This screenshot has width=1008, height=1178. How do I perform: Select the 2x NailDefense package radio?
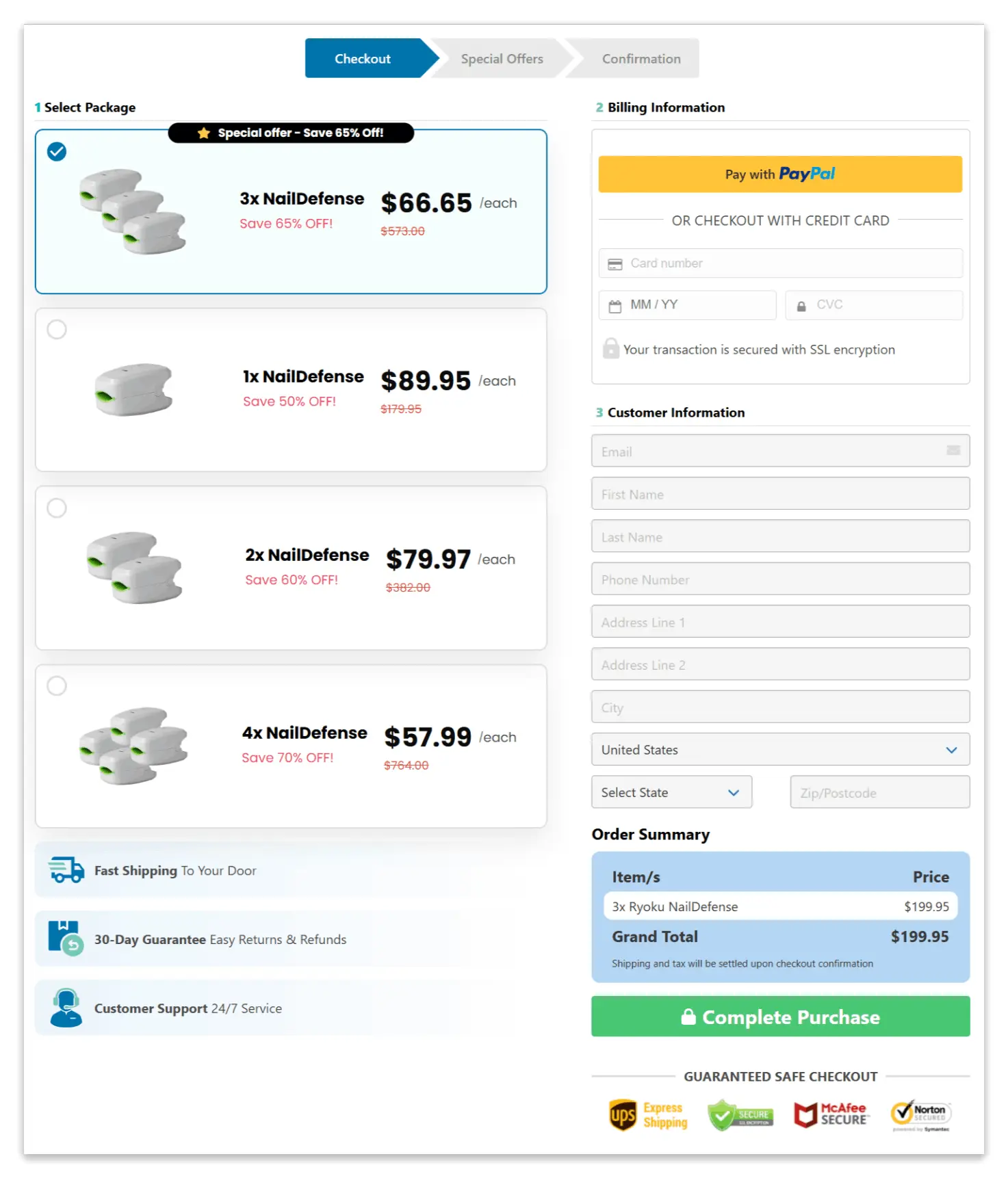(x=57, y=508)
